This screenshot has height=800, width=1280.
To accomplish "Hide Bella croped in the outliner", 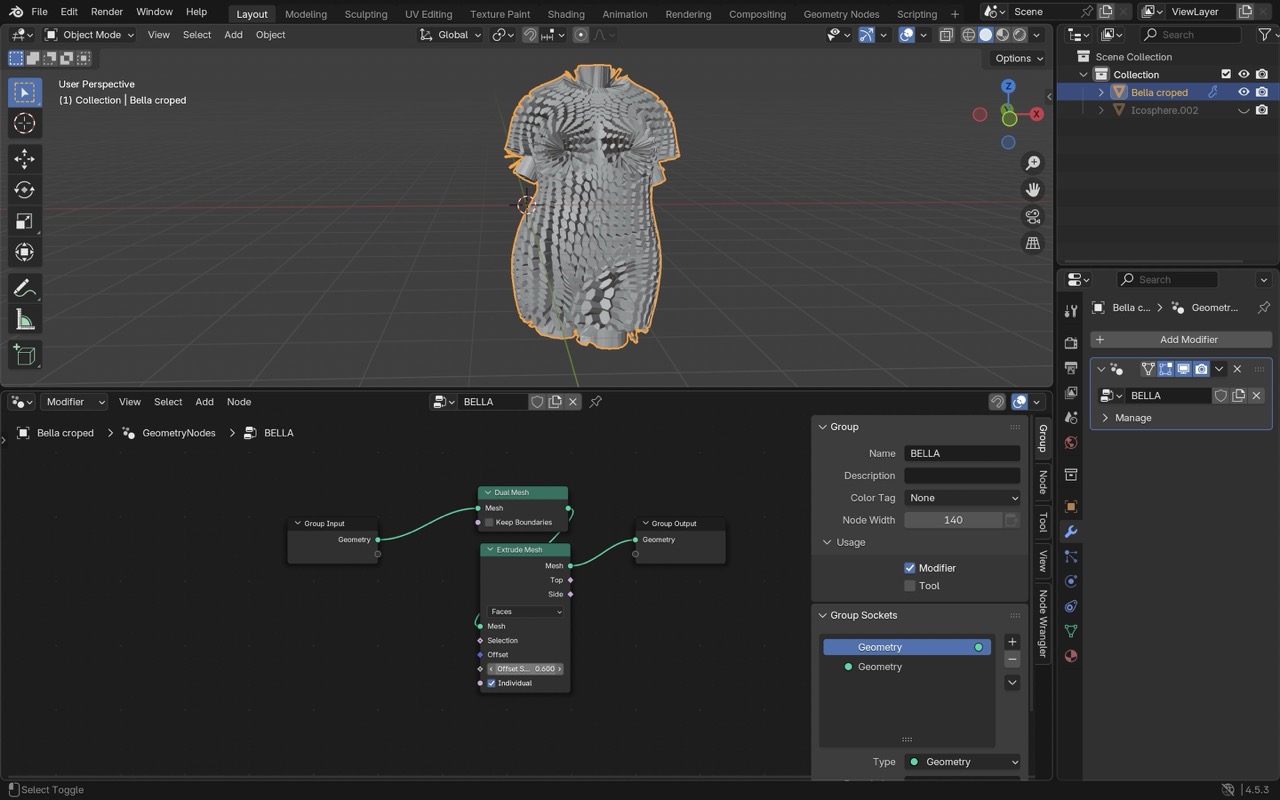I will tap(1244, 92).
